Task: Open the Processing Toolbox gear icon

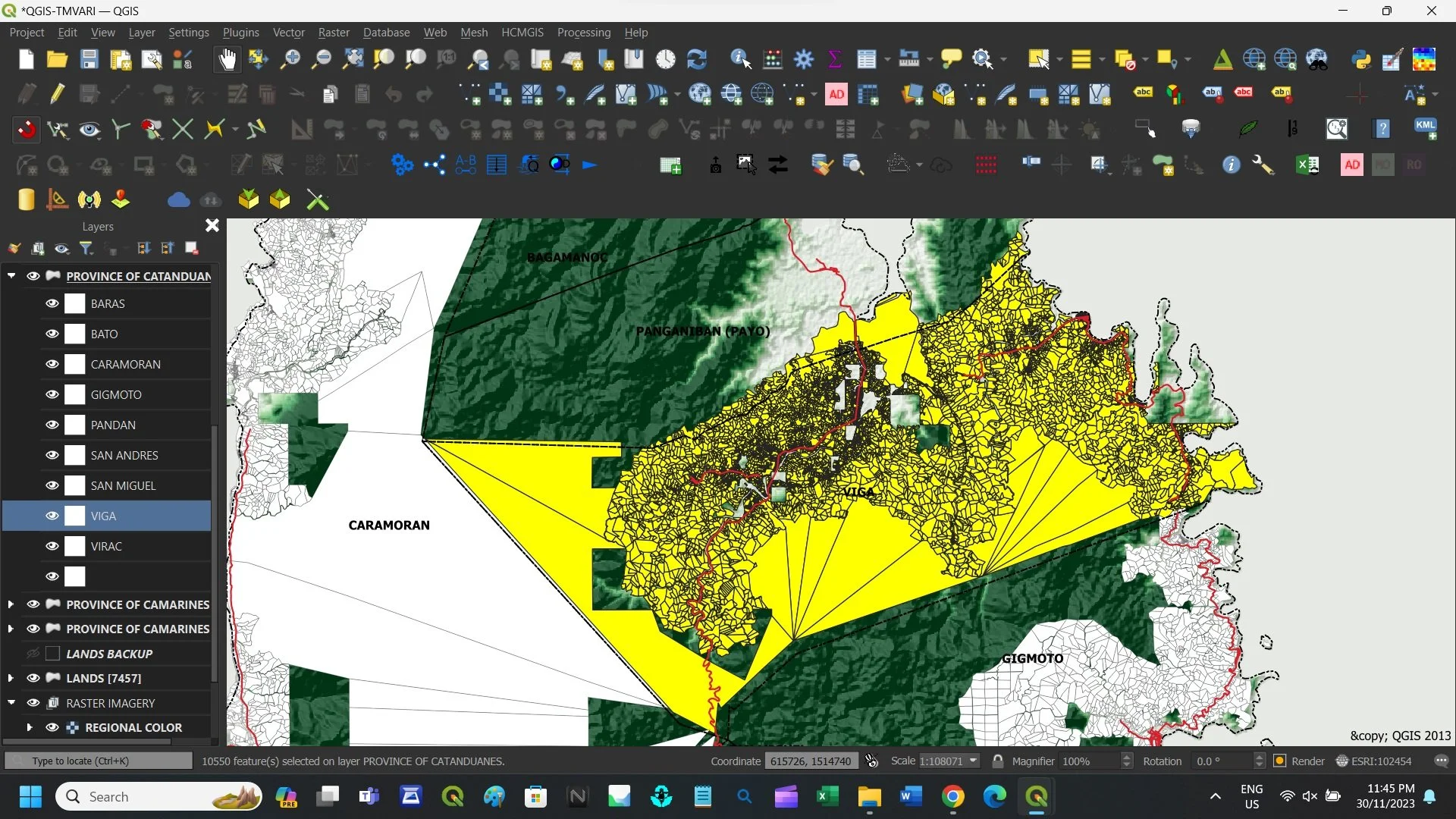Action: pyautogui.click(x=804, y=59)
